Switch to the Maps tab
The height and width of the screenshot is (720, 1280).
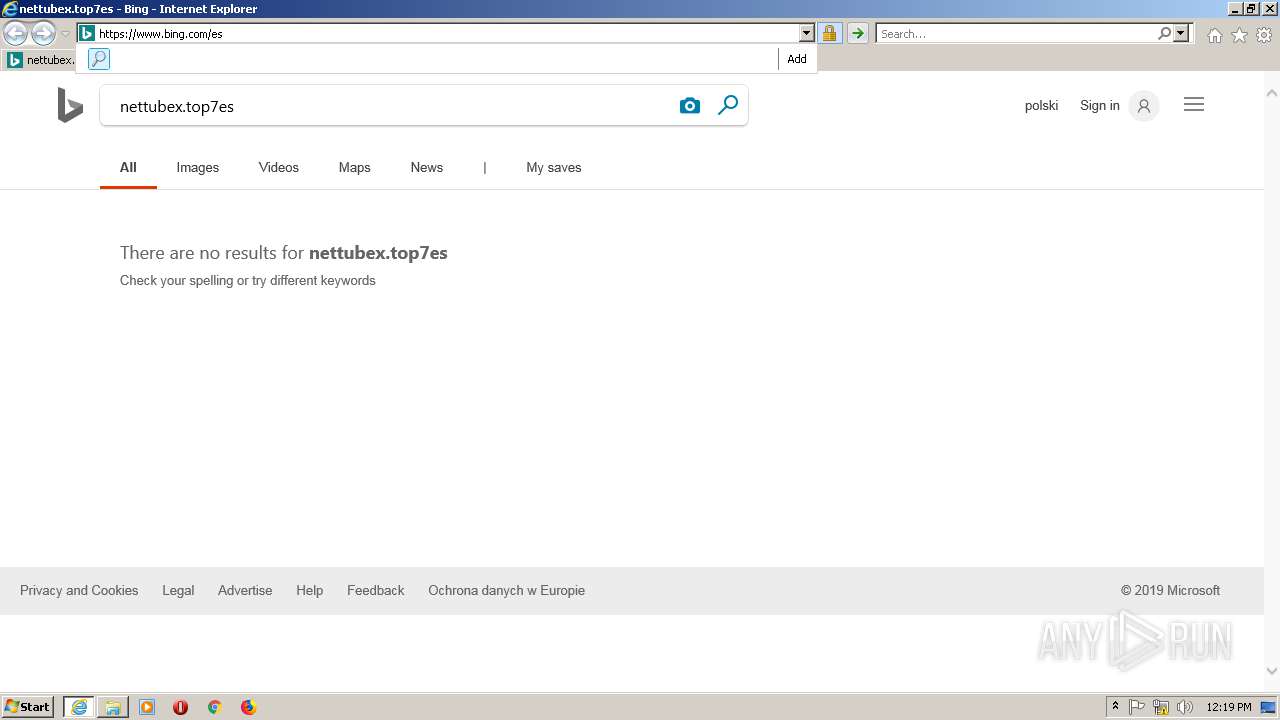click(x=355, y=167)
